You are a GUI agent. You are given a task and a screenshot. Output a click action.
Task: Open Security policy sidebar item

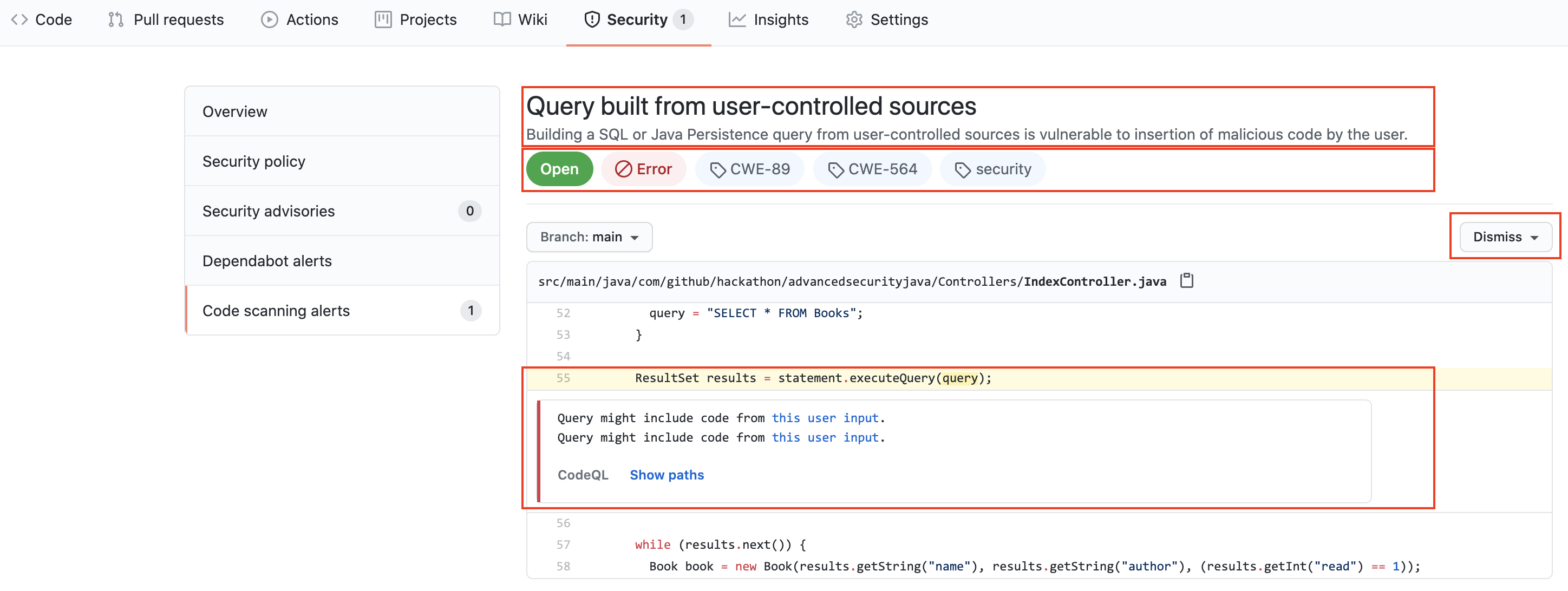click(x=254, y=161)
